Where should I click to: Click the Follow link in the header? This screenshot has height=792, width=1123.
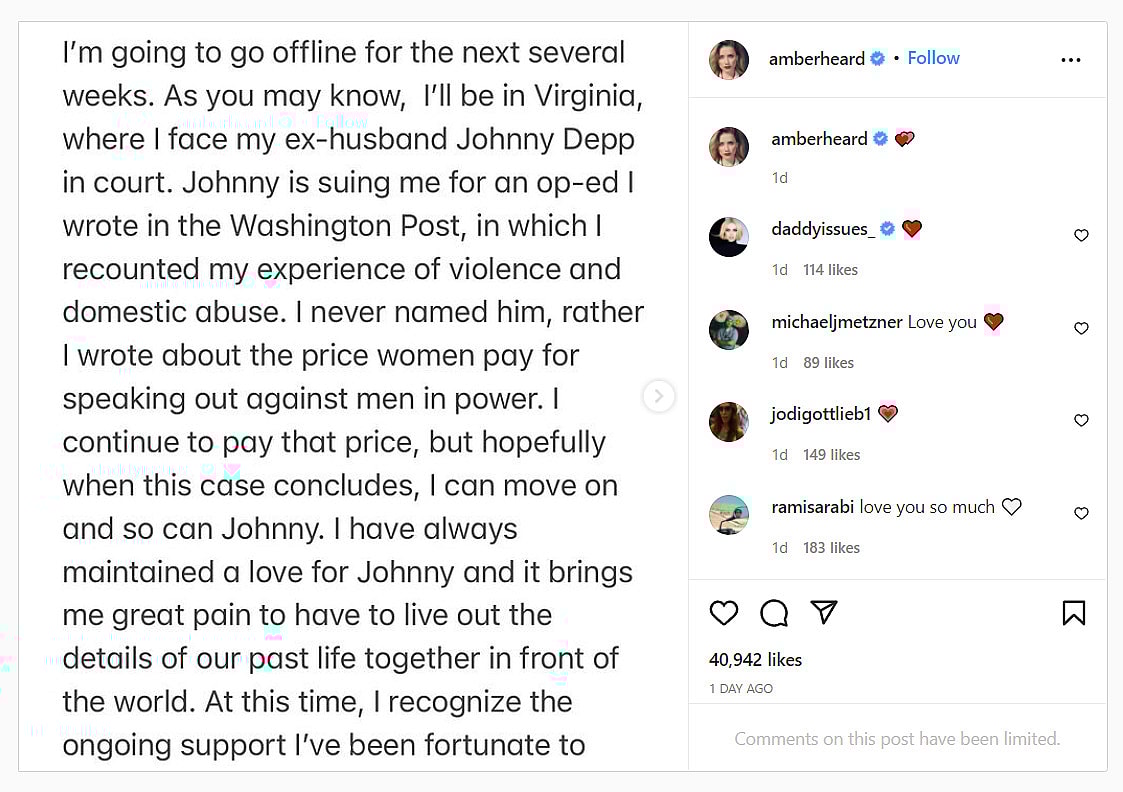933,58
